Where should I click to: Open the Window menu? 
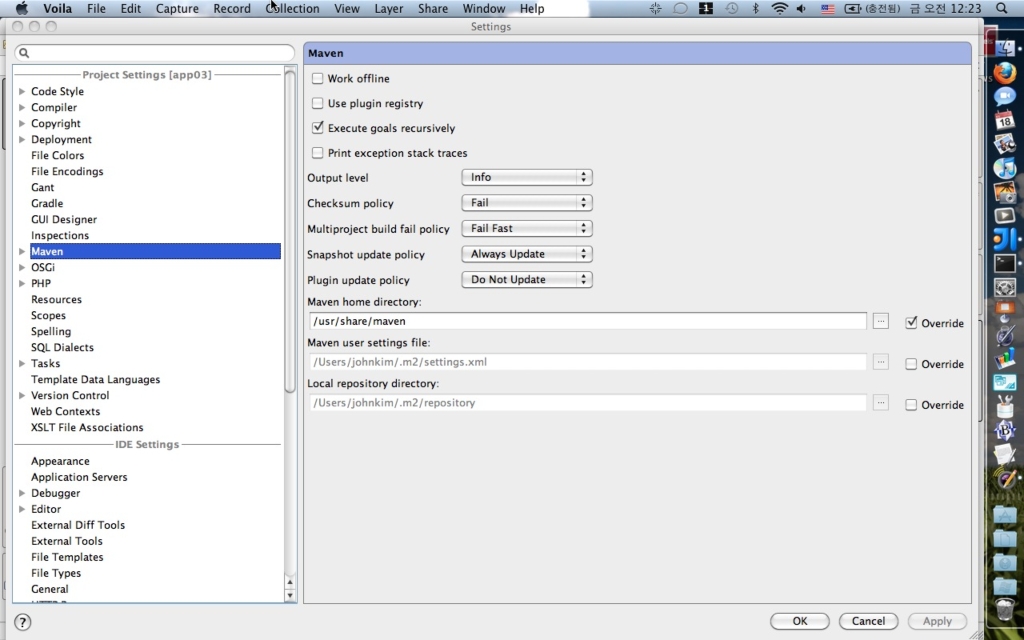tap(484, 8)
